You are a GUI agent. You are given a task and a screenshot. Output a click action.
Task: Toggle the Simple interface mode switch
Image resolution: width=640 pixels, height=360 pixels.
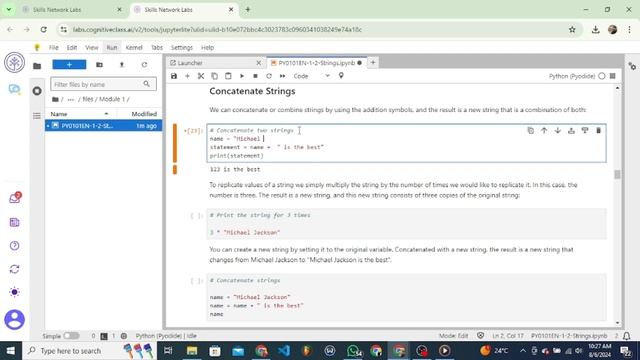(x=71, y=336)
